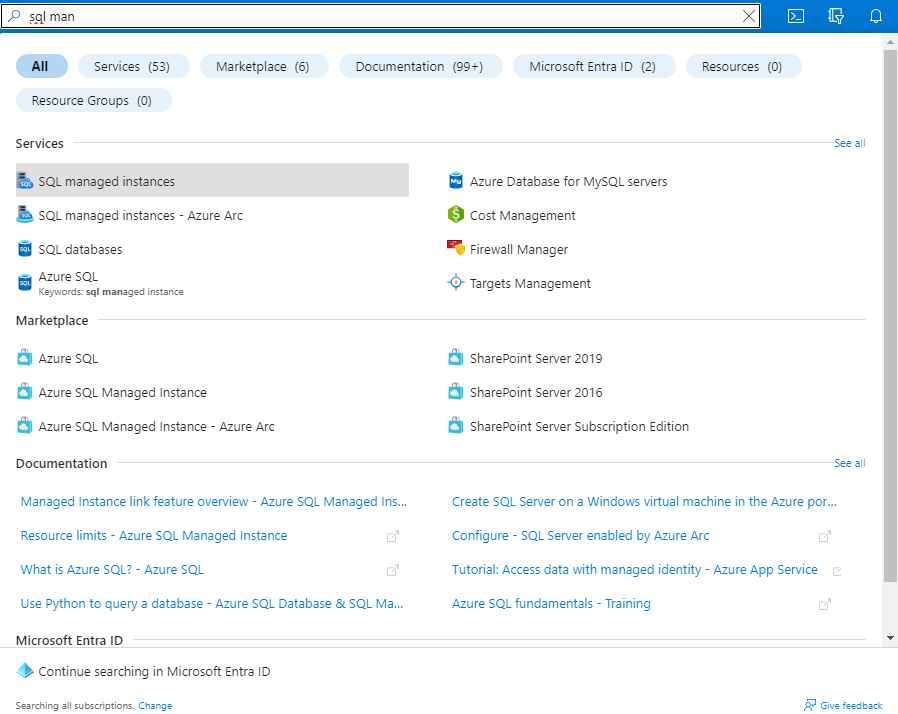Filter results by Resources (0)

coord(743,66)
